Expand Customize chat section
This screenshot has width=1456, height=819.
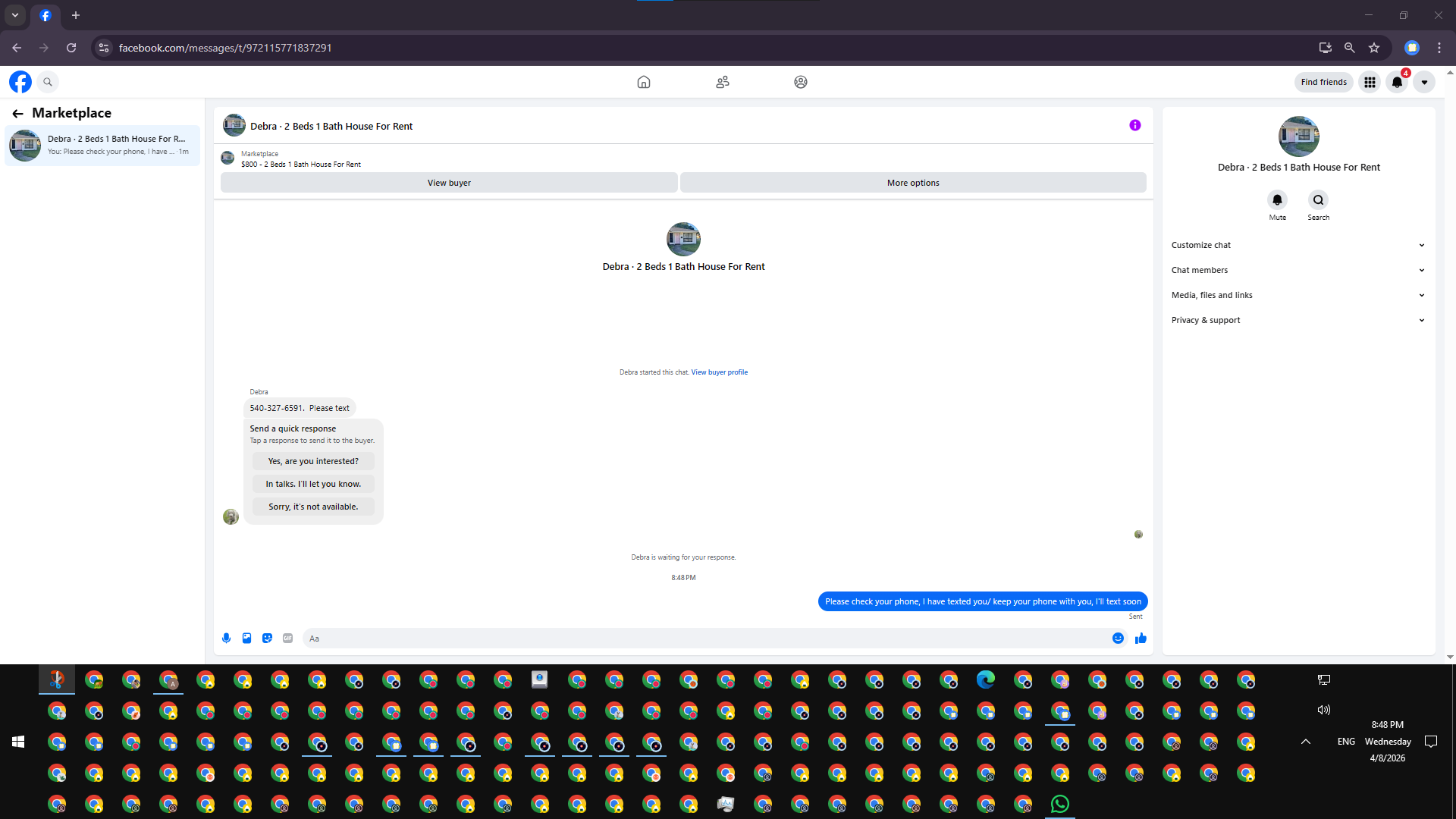pos(1298,245)
